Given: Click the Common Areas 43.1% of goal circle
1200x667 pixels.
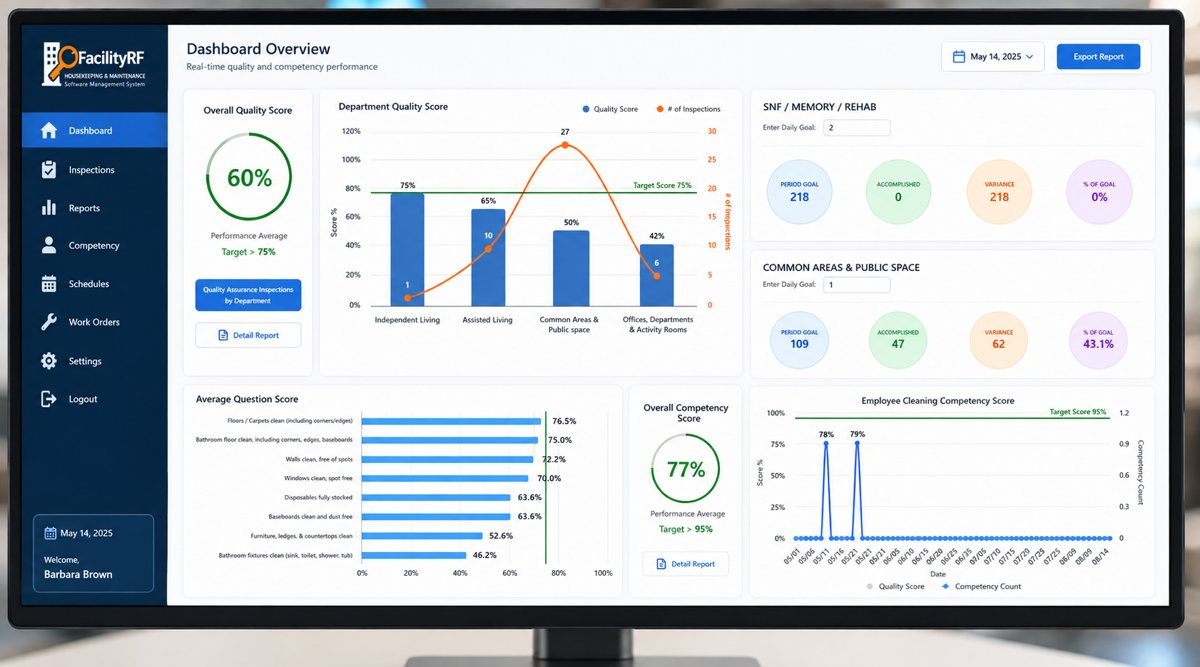Looking at the screenshot, I should click(x=1099, y=338).
